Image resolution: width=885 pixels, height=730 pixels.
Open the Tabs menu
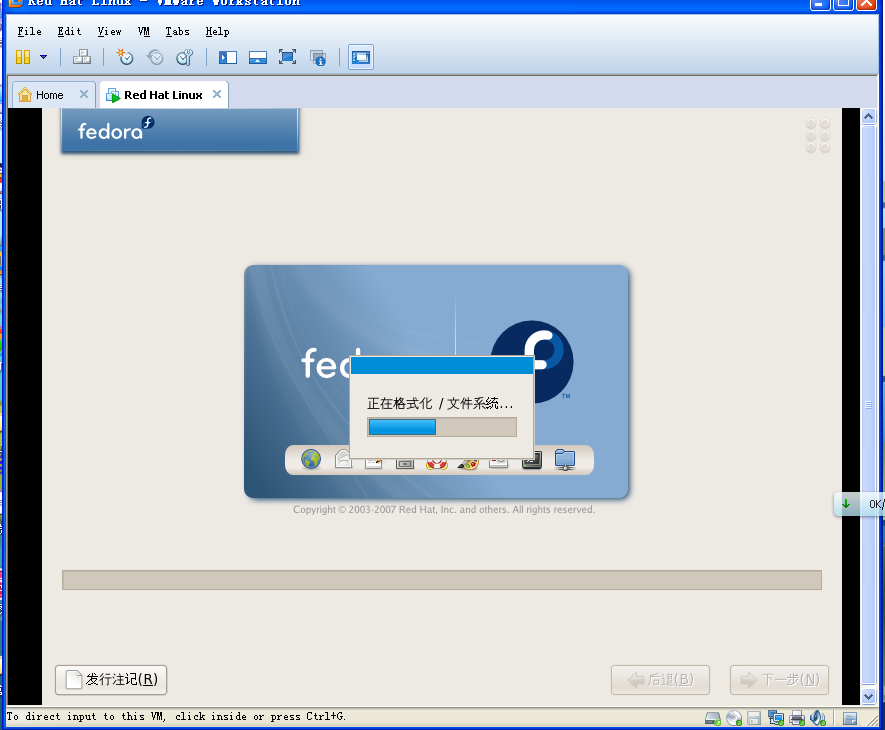pos(177,31)
